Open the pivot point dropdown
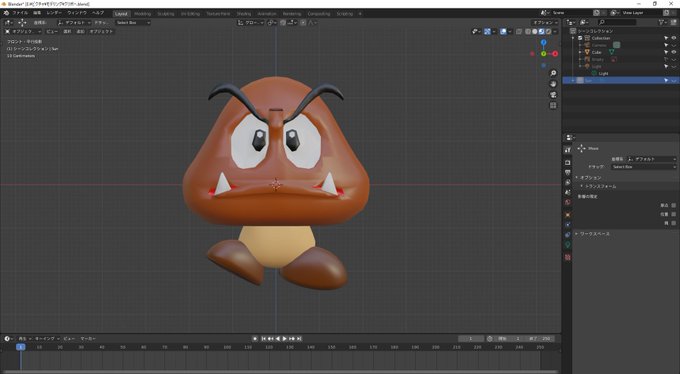The height and width of the screenshot is (374, 680). click(x=272, y=23)
